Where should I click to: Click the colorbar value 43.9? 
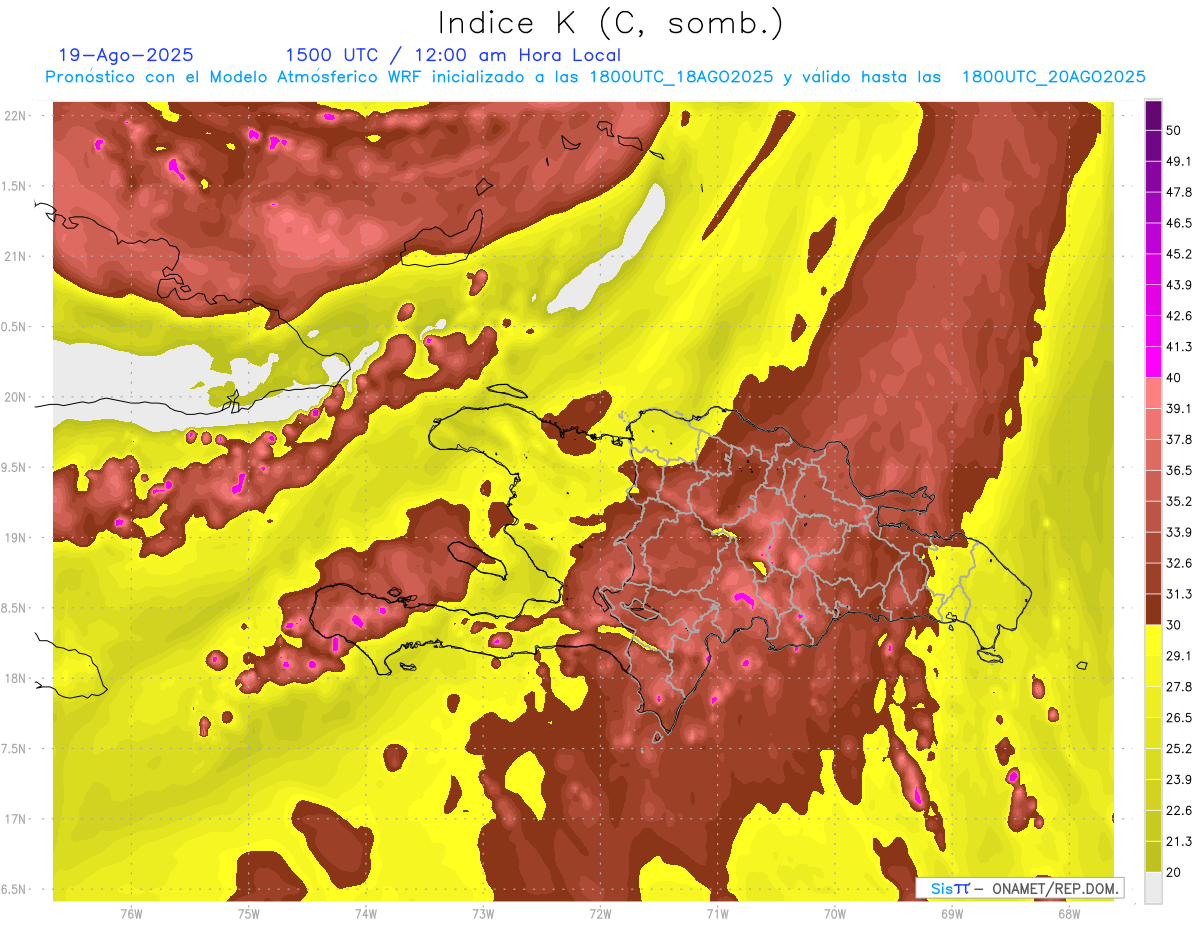[1179, 285]
